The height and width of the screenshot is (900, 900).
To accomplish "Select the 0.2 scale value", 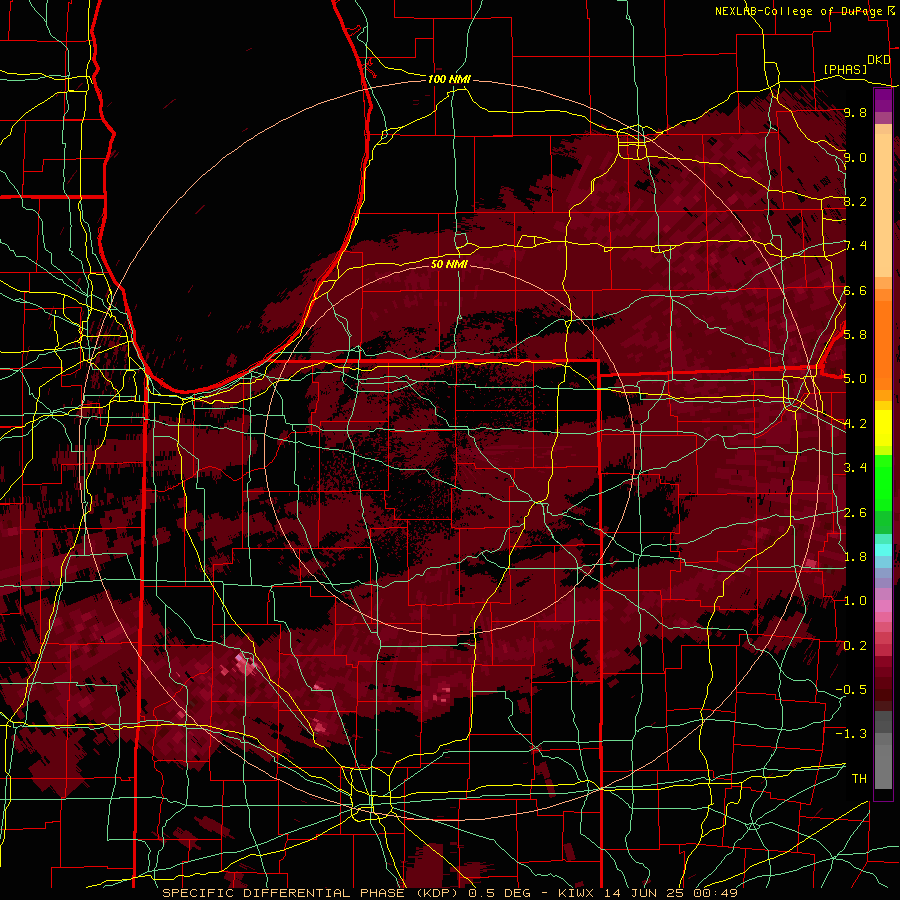I will [855, 646].
